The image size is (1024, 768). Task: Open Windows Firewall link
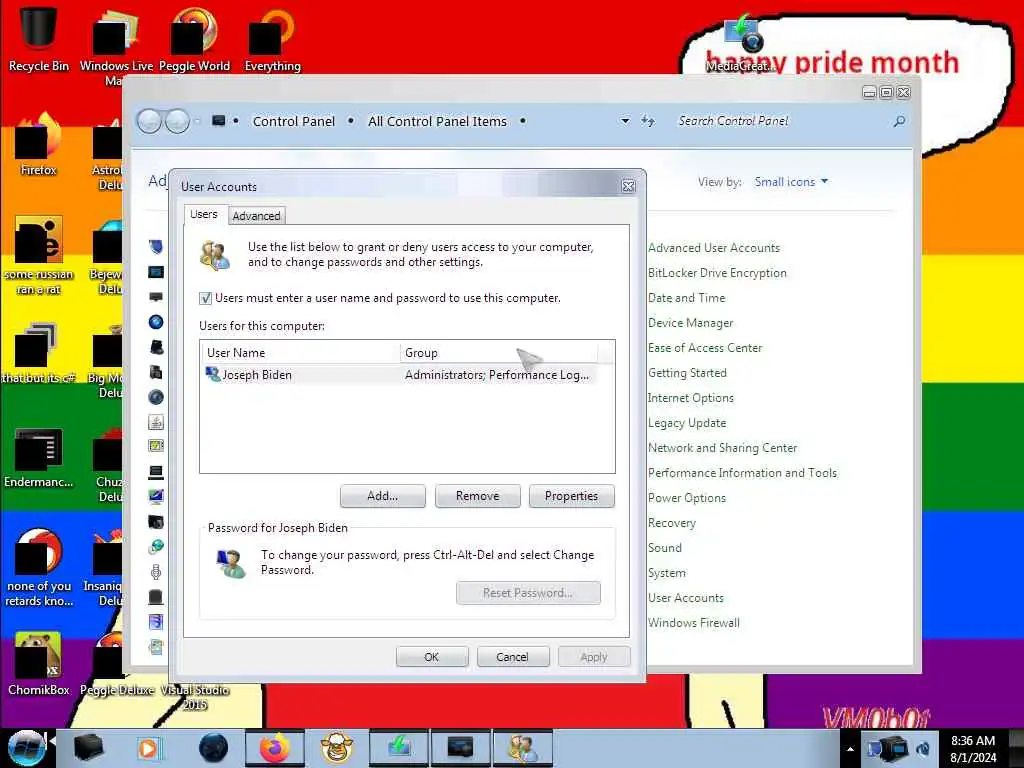(x=694, y=622)
